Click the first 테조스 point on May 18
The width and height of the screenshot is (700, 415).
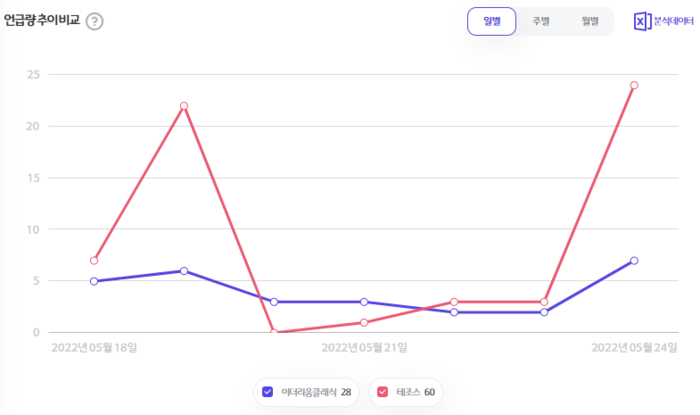(x=94, y=261)
